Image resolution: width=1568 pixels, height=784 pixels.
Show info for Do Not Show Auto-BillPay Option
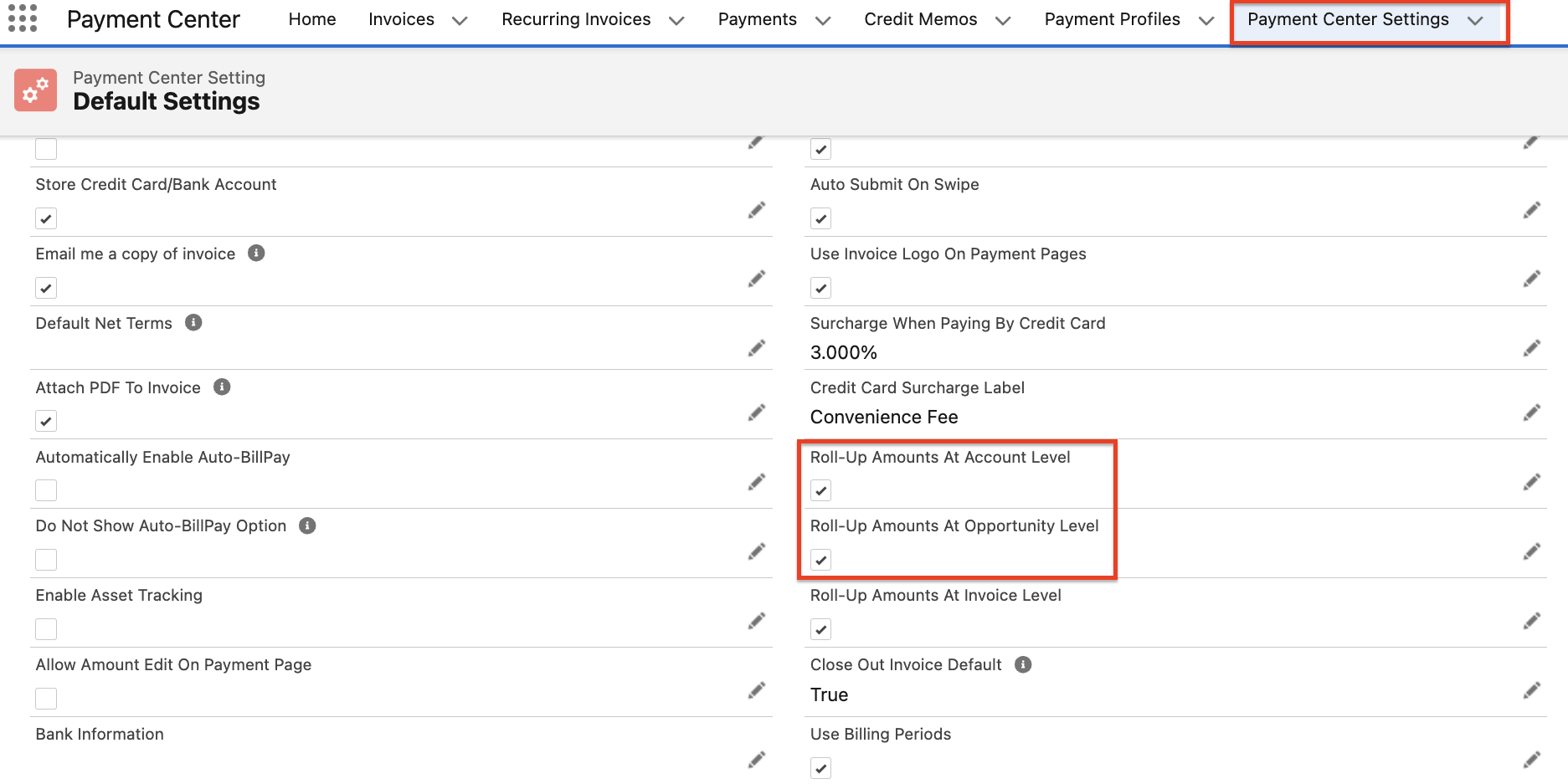click(307, 526)
